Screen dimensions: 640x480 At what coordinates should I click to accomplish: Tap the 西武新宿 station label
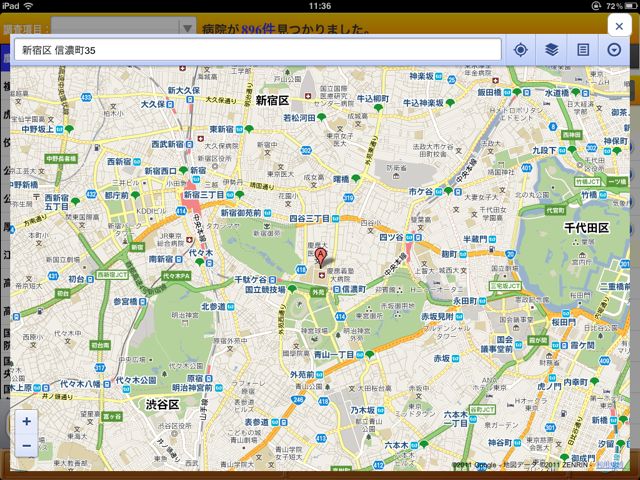pos(167,144)
